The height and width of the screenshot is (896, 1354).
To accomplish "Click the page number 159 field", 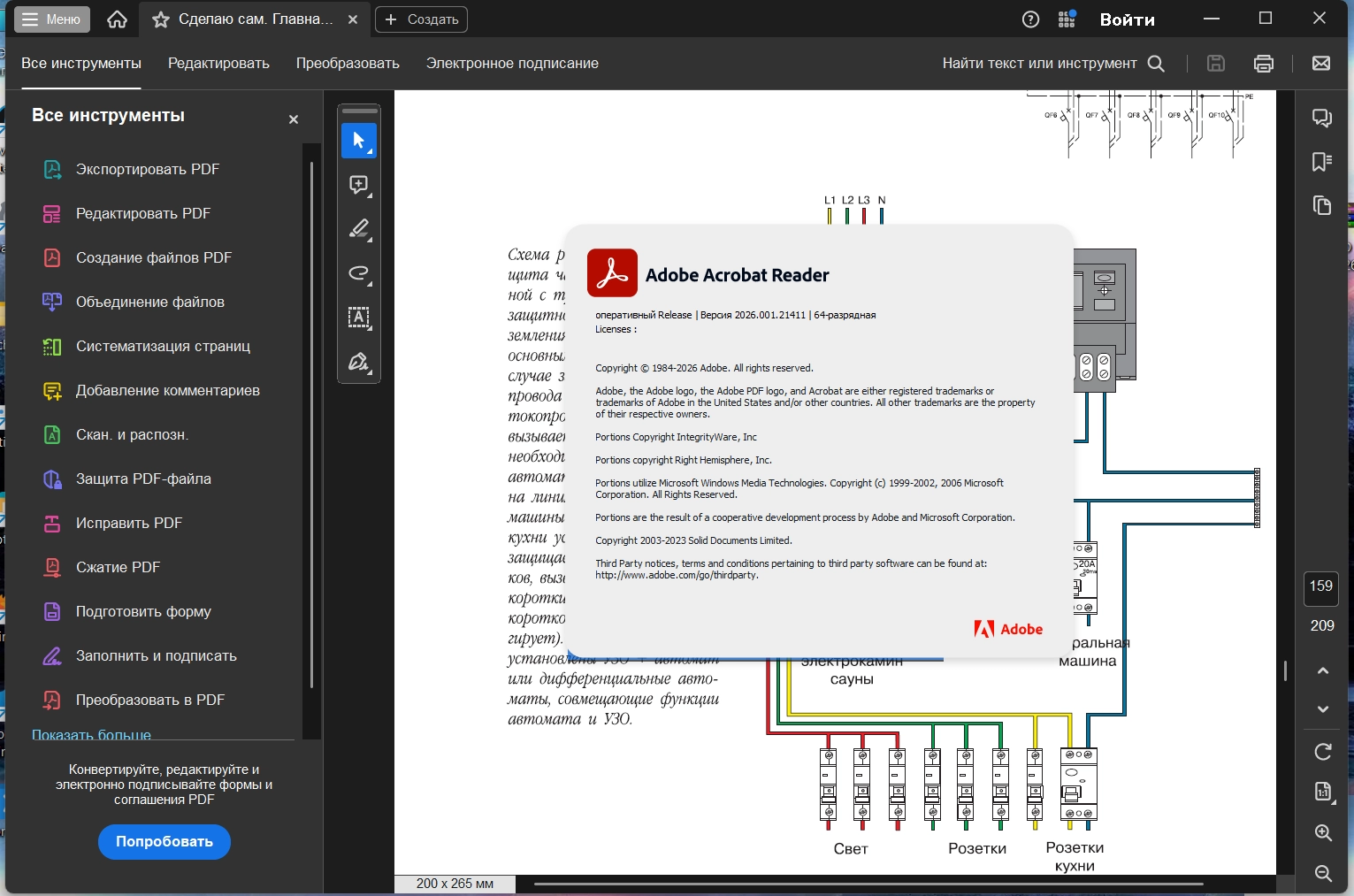I will [1321, 586].
